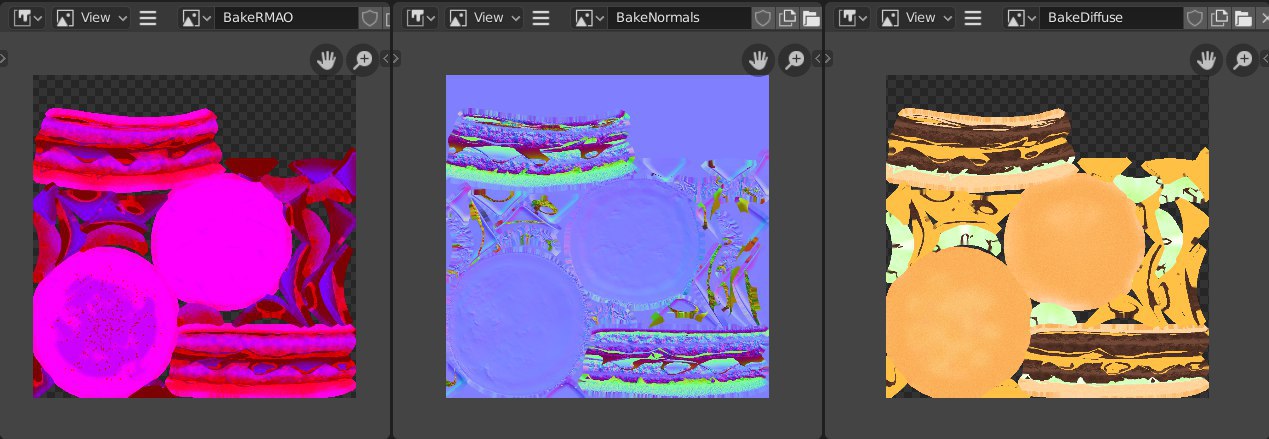Click the baked BakeRMAO texture image
This screenshot has width=1269, height=439.
195,237
